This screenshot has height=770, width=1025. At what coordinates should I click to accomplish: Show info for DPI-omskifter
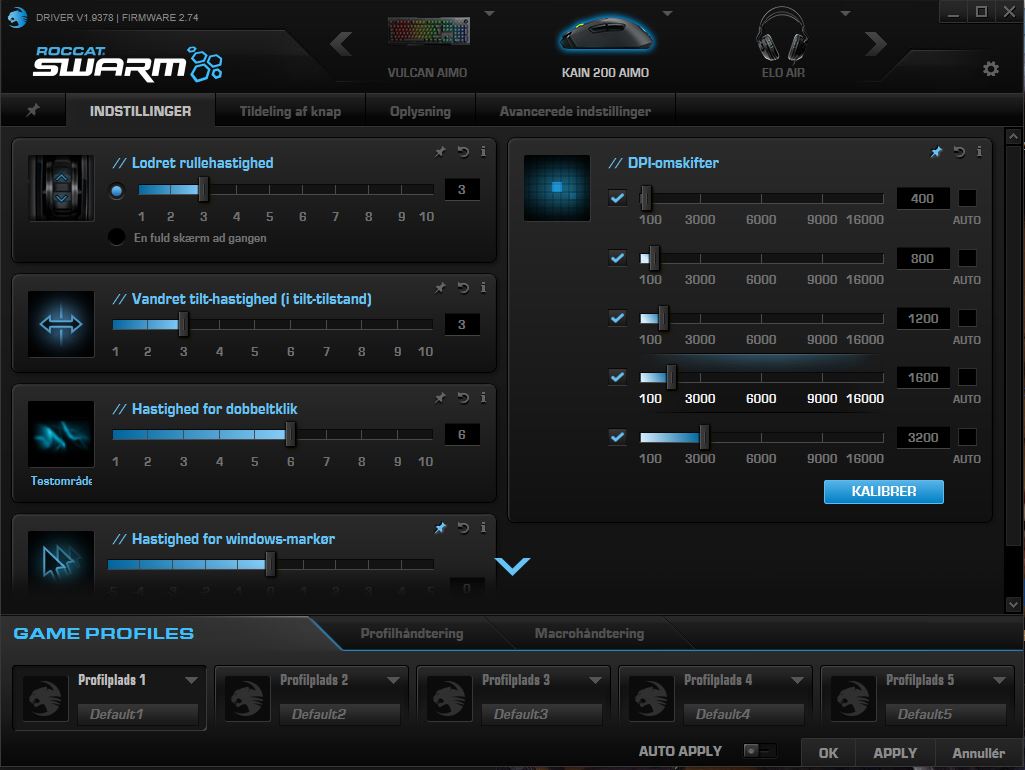979,152
